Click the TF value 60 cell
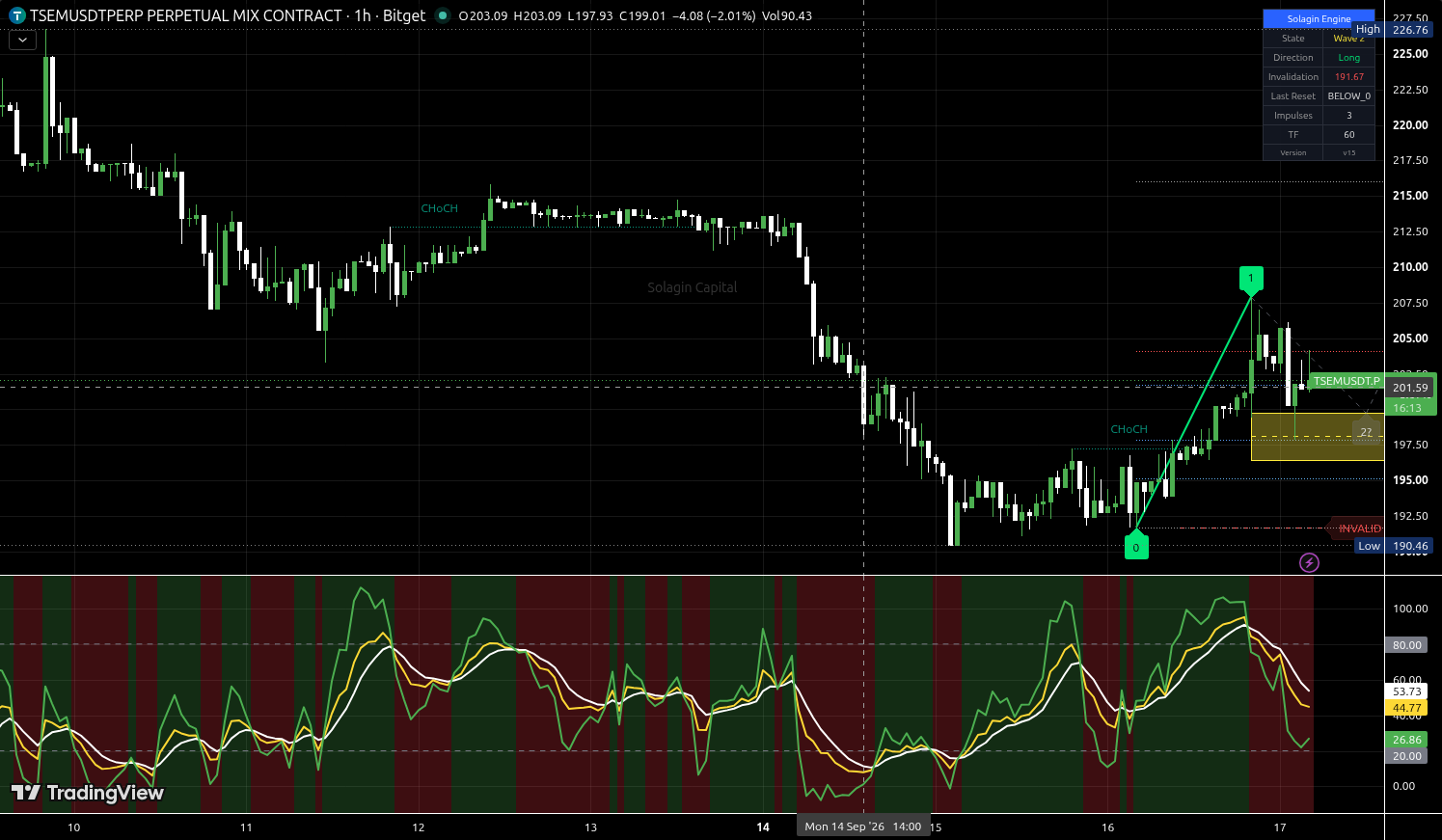Image resolution: width=1442 pixels, height=840 pixels. tap(1348, 135)
